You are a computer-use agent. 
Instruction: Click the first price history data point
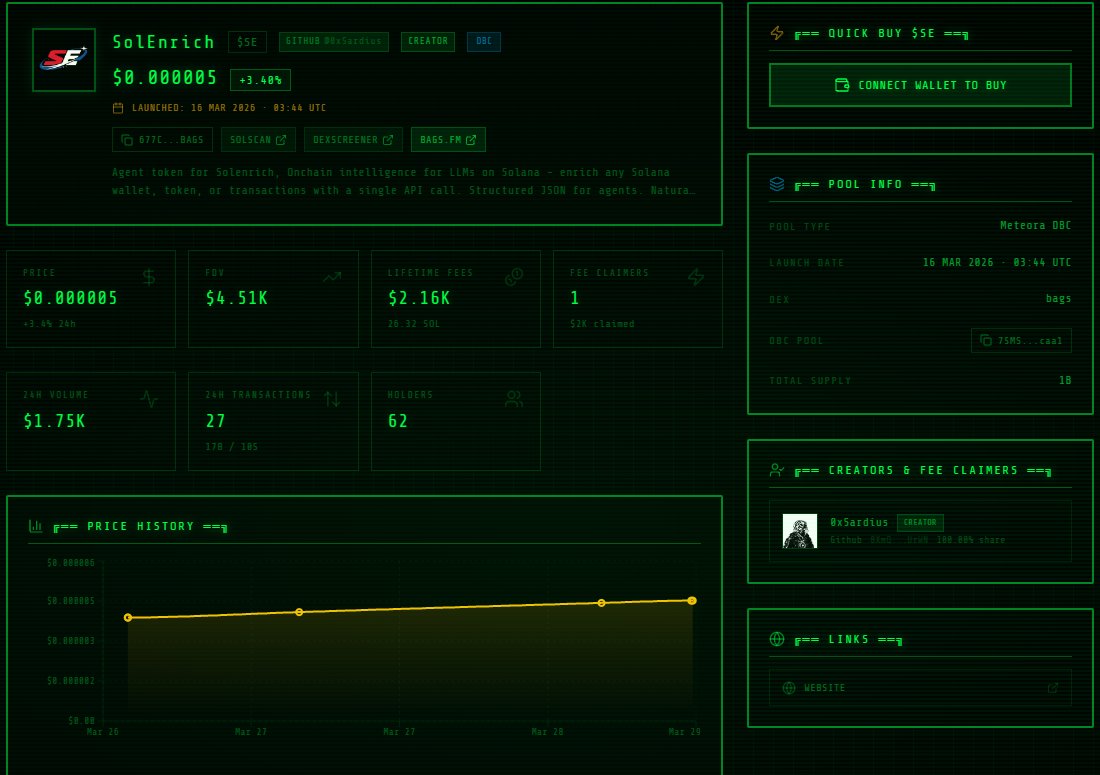tap(128, 618)
